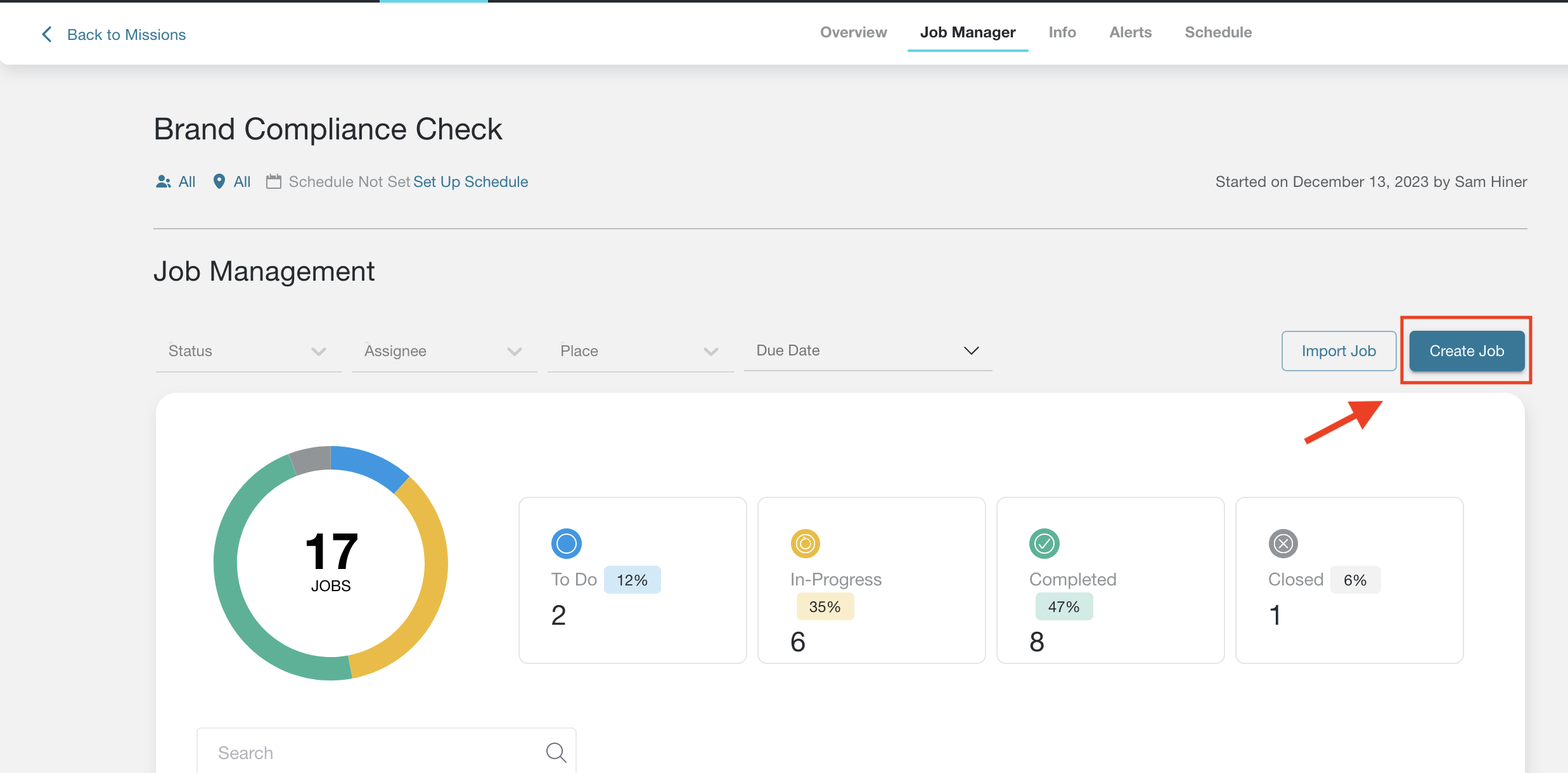Screen dimensions: 1568x773
Task: Open the Assignee filter dropdown
Action: coord(444,351)
